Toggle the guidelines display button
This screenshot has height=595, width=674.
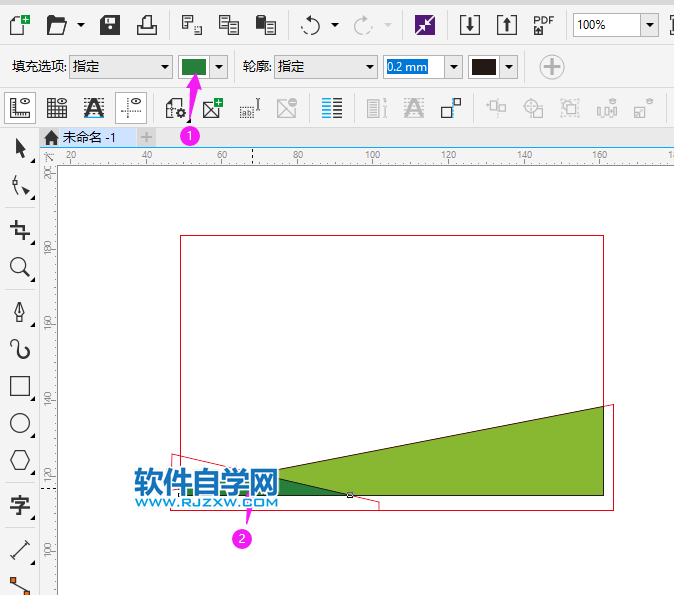pos(131,107)
